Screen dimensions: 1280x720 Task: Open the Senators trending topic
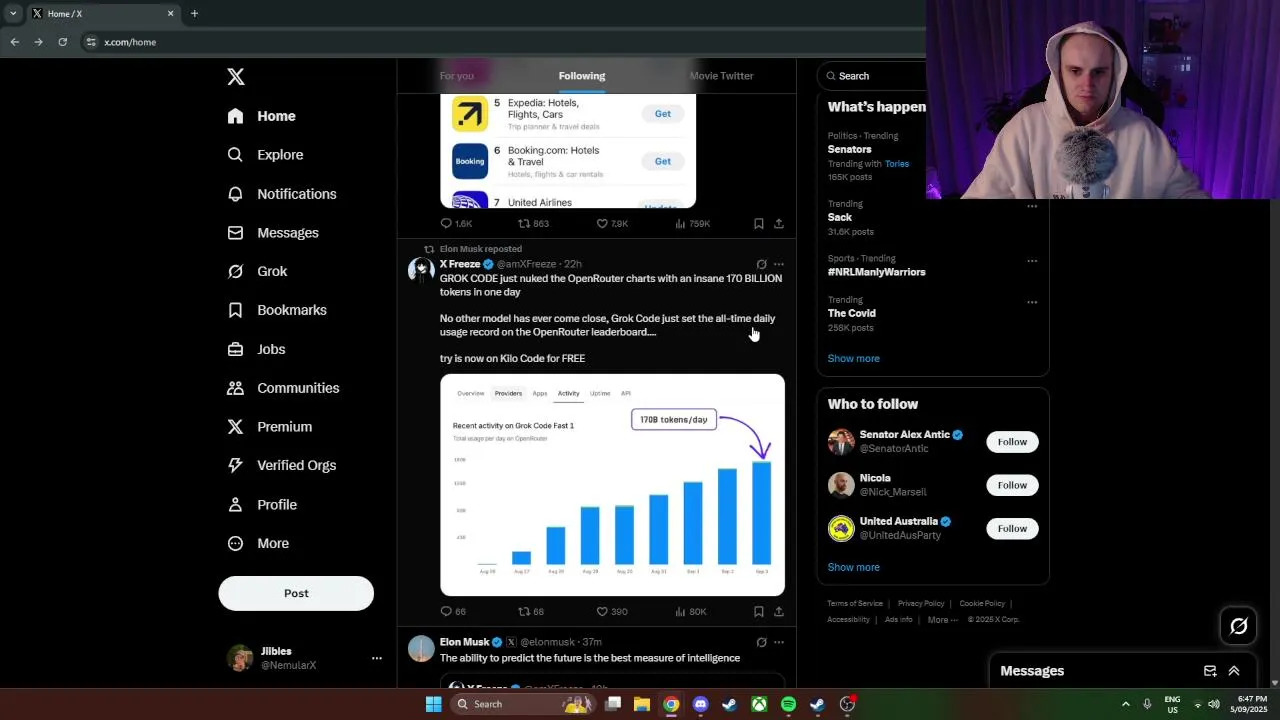pyautogui.click(x=849, y=149)
